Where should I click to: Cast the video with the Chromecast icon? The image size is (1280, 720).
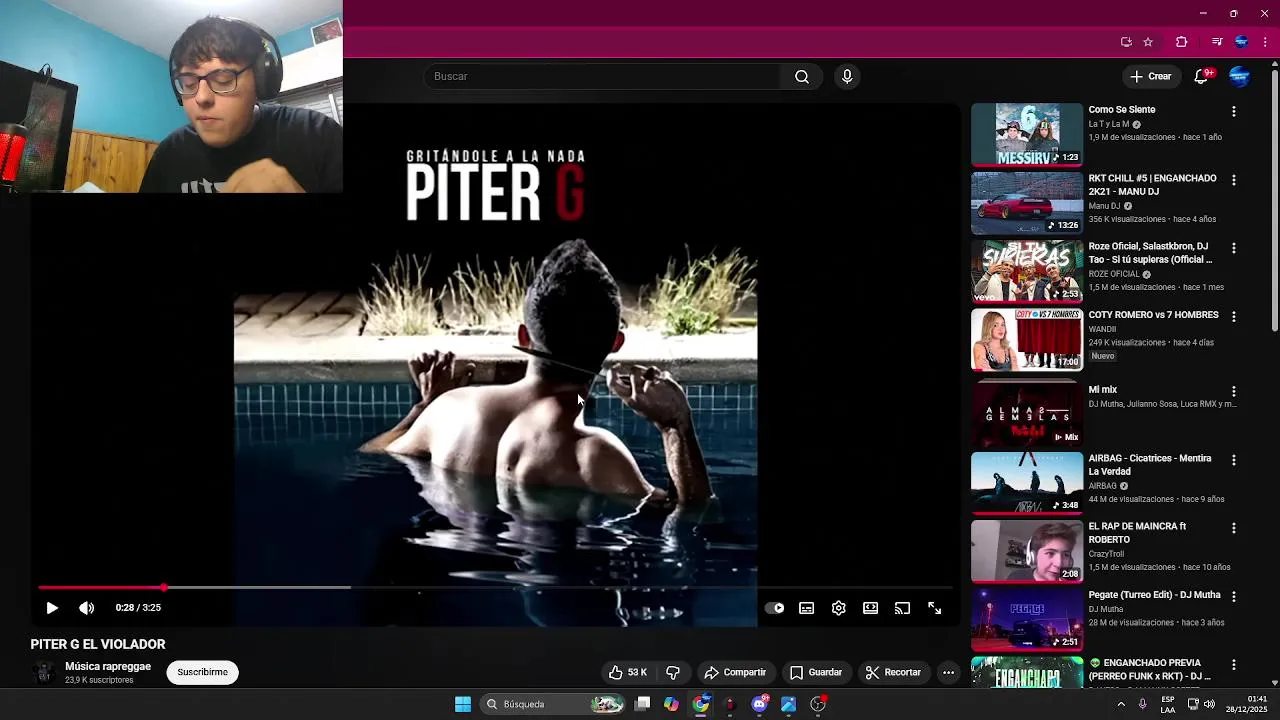pos(903,608)
